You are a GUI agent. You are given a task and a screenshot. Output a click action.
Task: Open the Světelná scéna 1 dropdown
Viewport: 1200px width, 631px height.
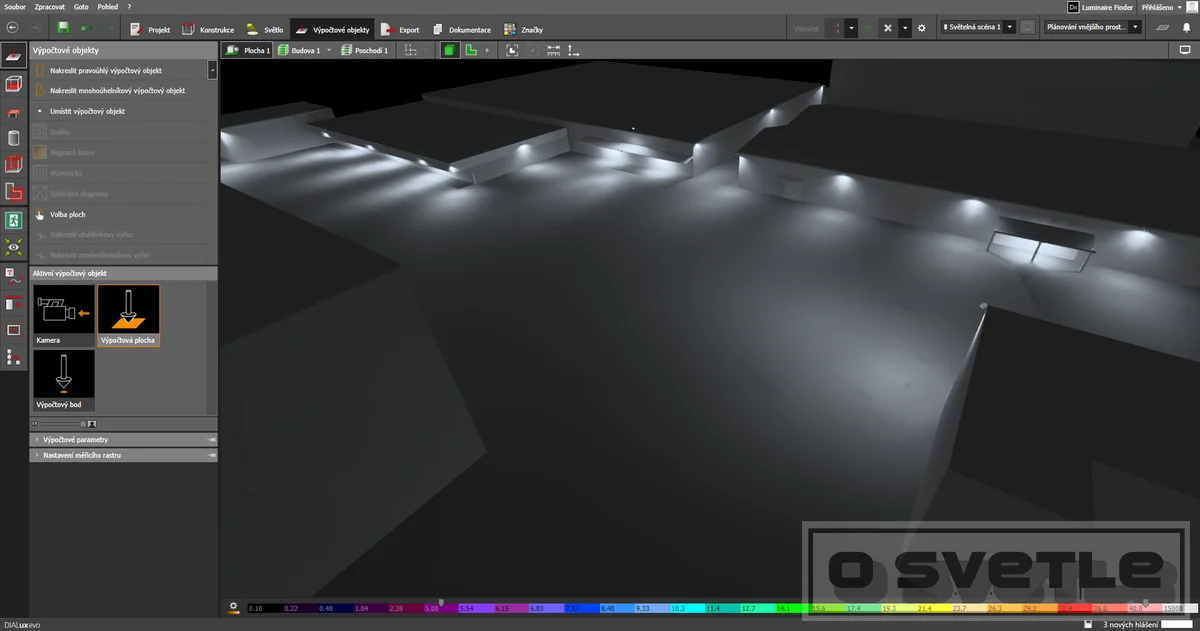(979, 28)
